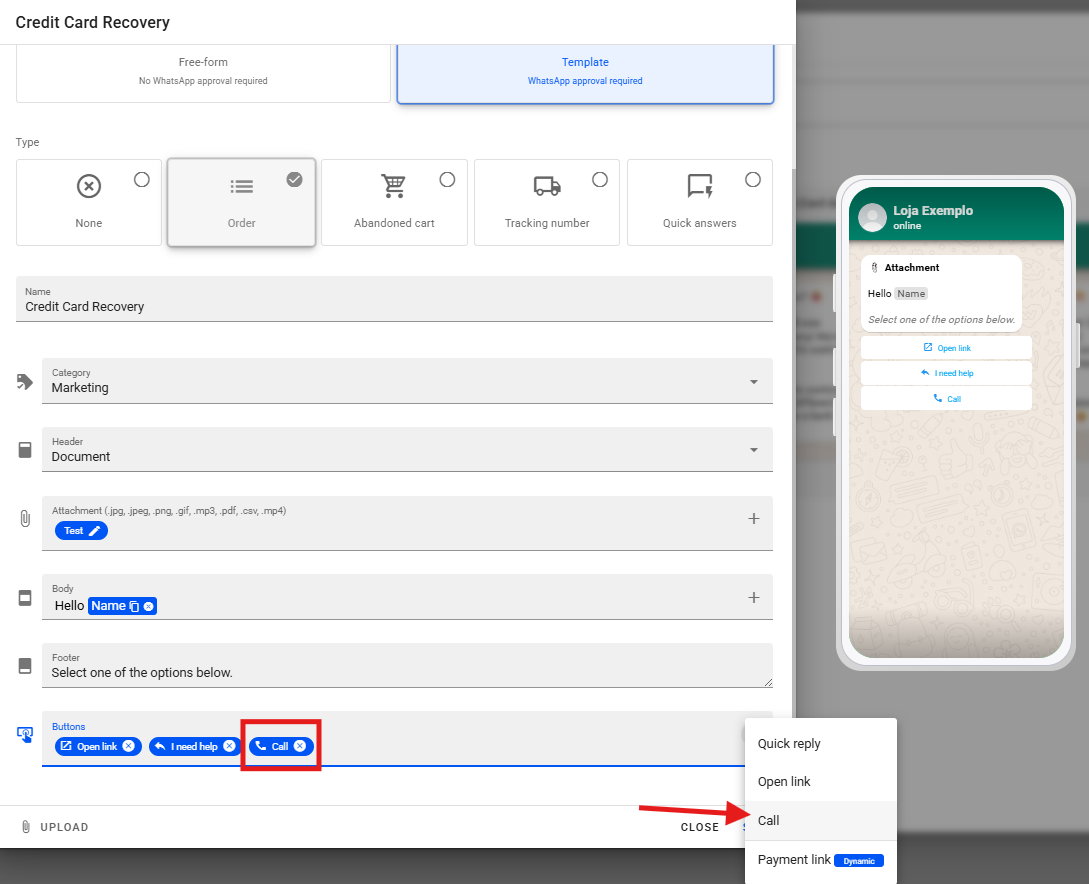Image resolution: width=1089 pixels, height=884 pixels.
Task: Edit the Test attachment pencil icon
Action: (x=95, y=531)
